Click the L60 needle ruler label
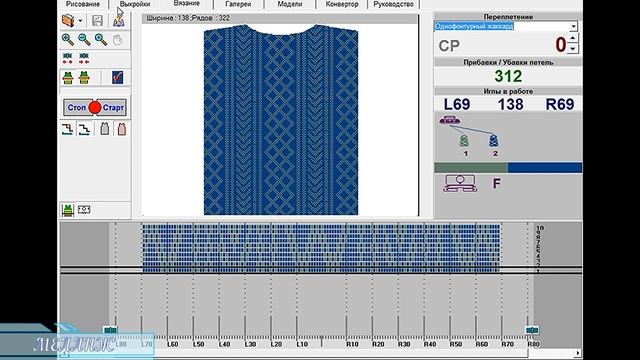Screen dimensions: 640x360 tap(173, 344)
